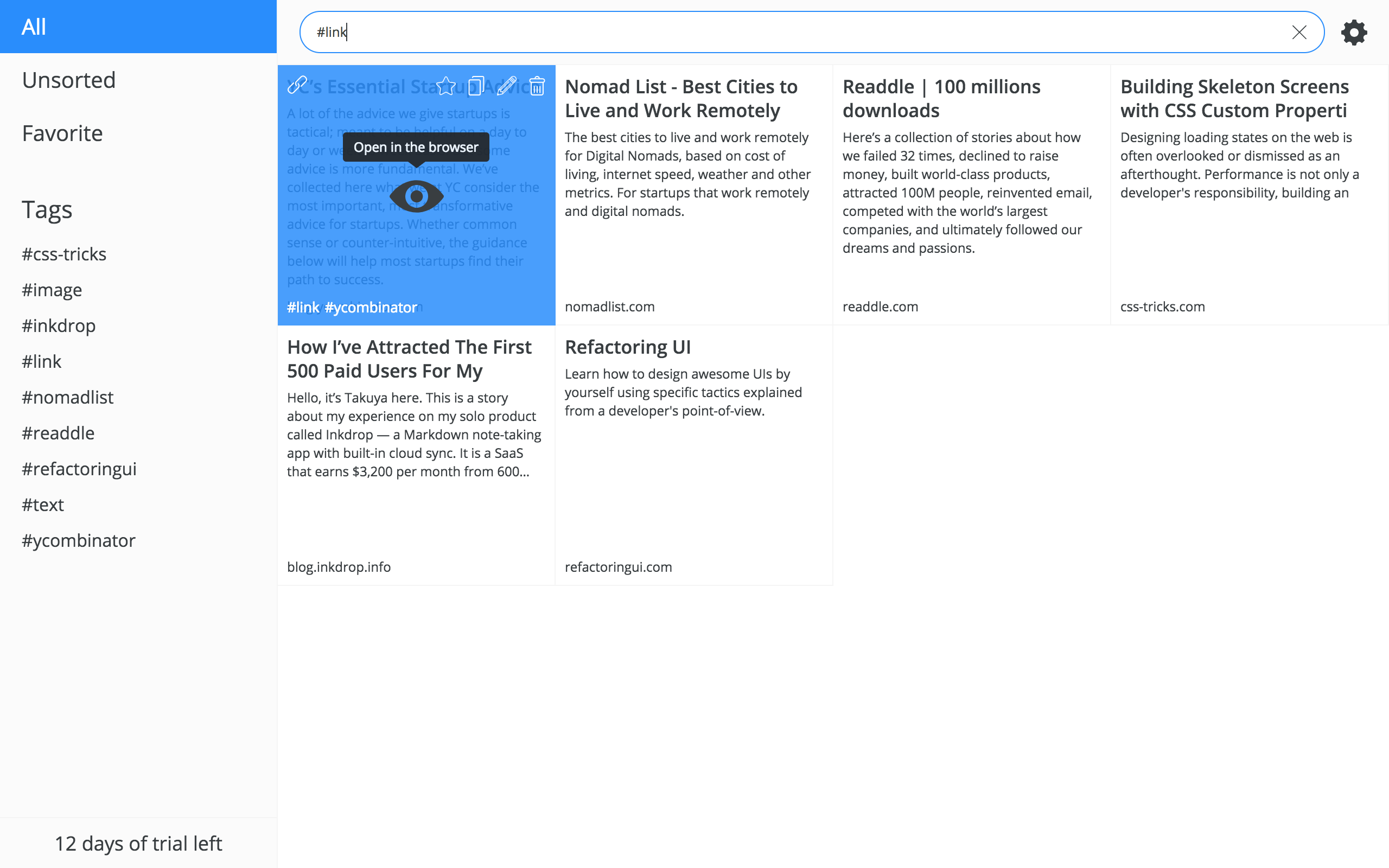This screenshot has width=1389, height=868.
Task: Click the nomadlist.com source text
Action: (609, 307)
